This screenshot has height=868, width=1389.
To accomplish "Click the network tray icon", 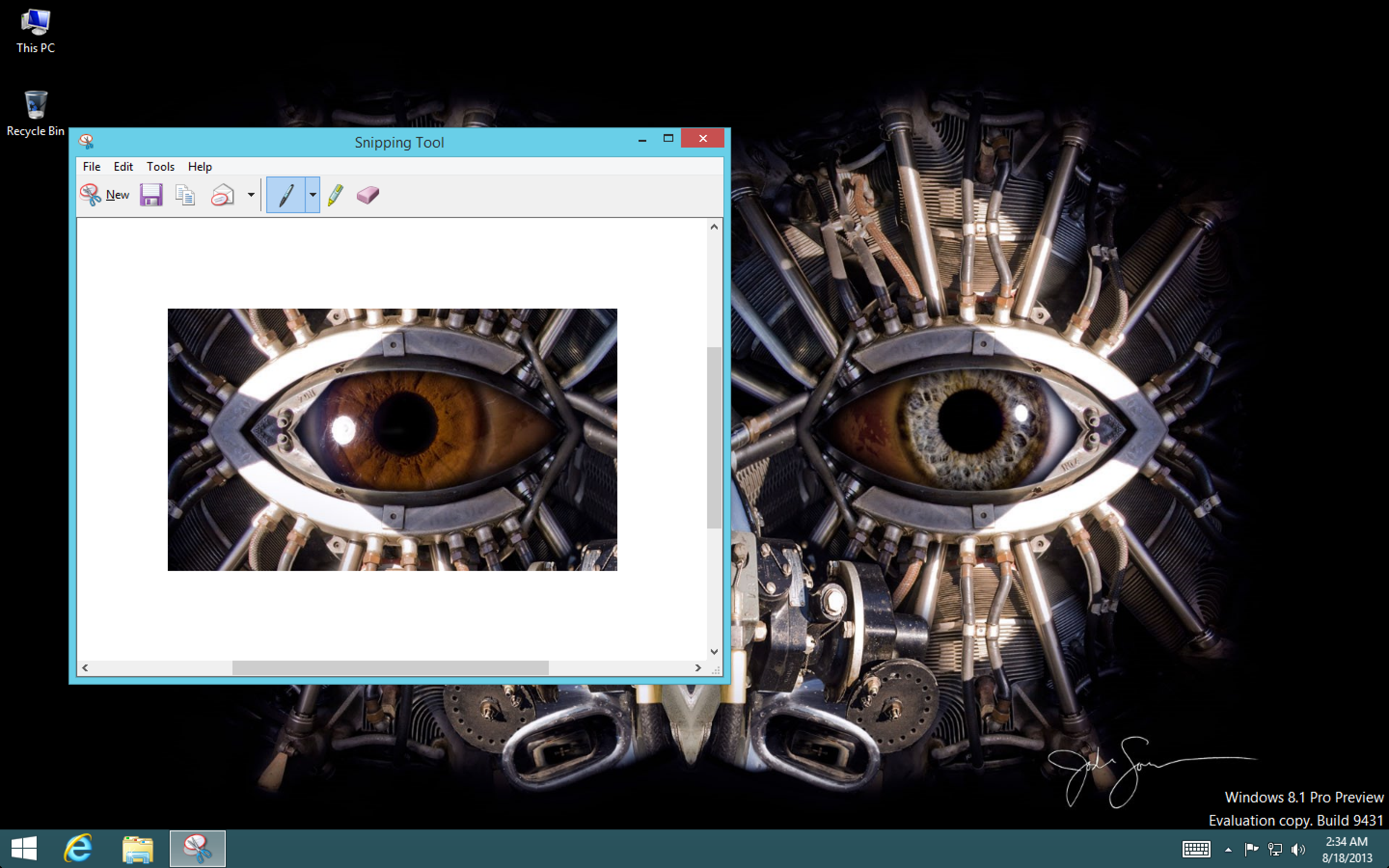I will pyautogui.click(x=1275, y=849).
